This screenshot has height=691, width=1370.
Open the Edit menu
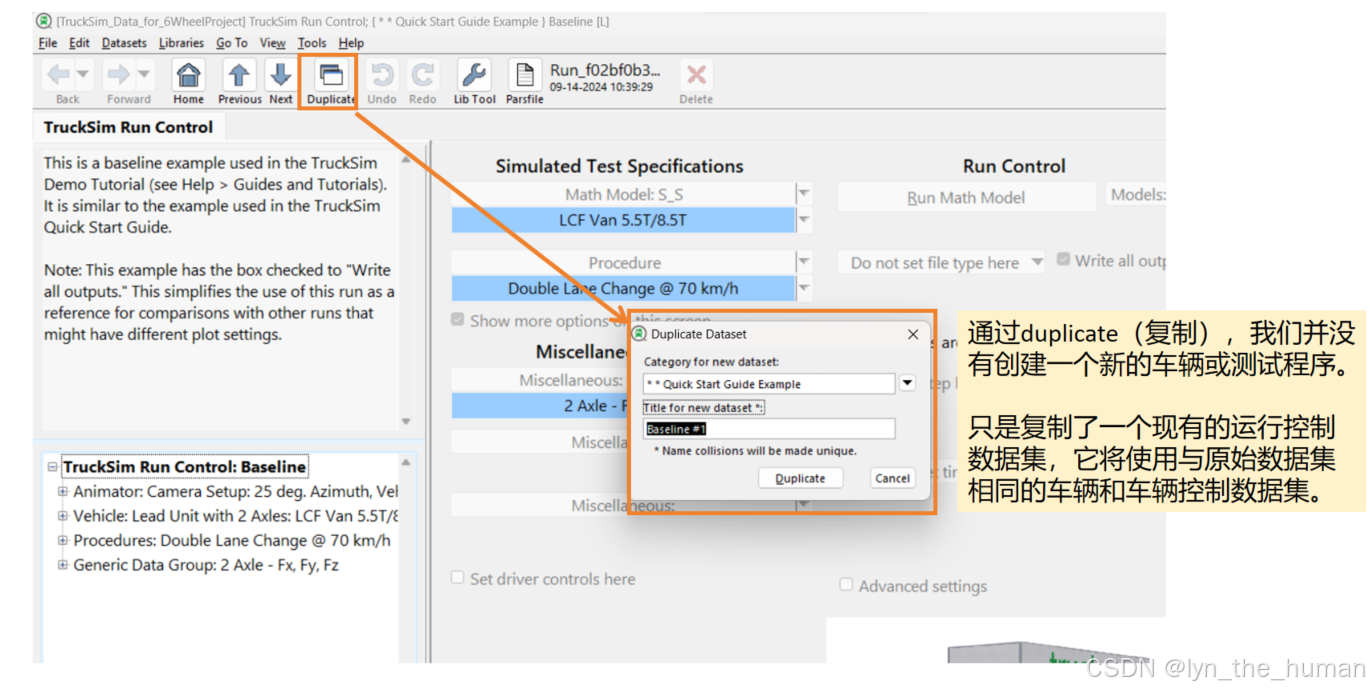click(80, 43)
